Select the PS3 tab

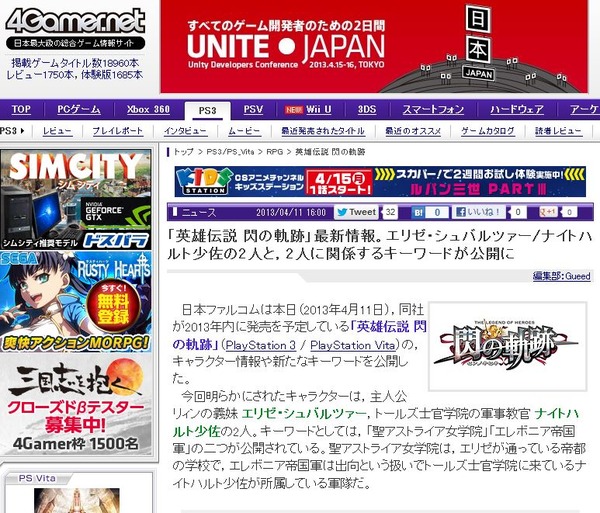(x=207, y=111)
